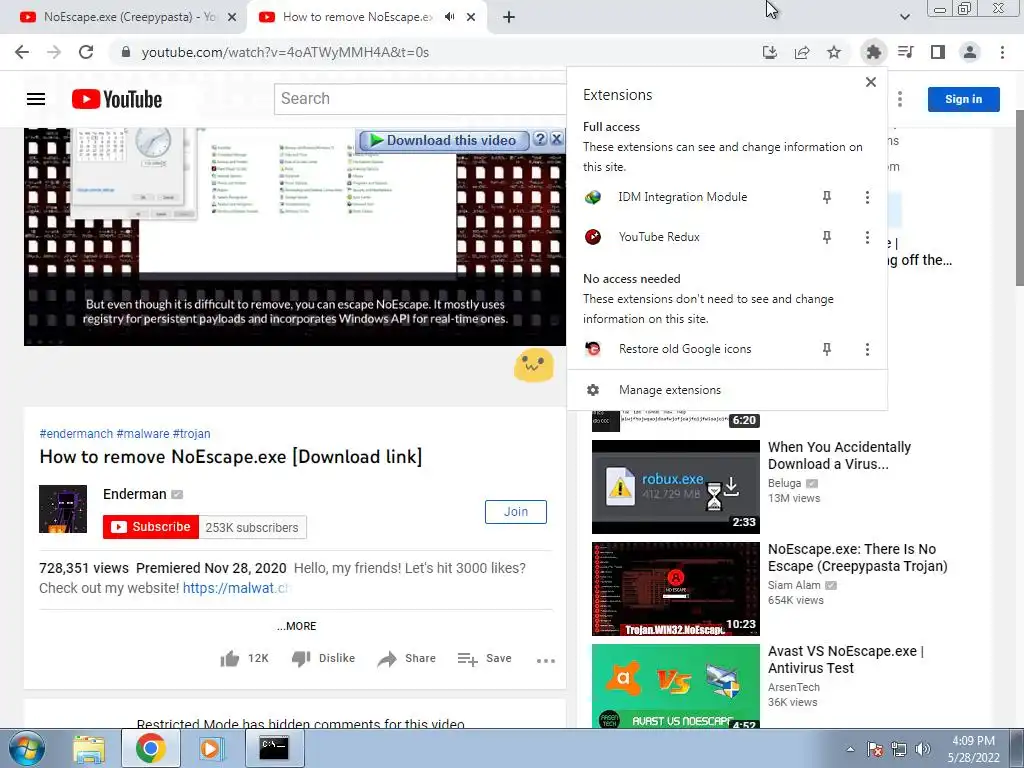Open the media player taskbar icon
1024x768 pixels.
coord(210,748)
